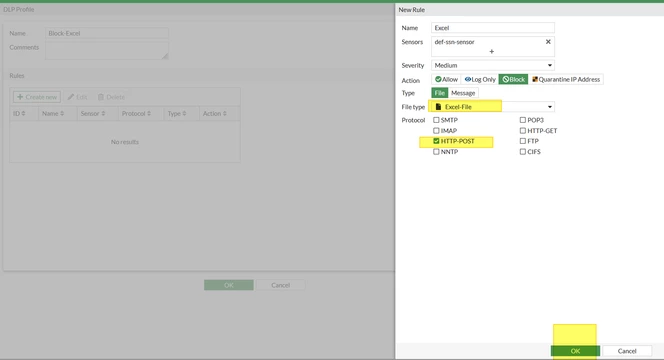Enable the IMAP protocol checkbox

(436, 130)
